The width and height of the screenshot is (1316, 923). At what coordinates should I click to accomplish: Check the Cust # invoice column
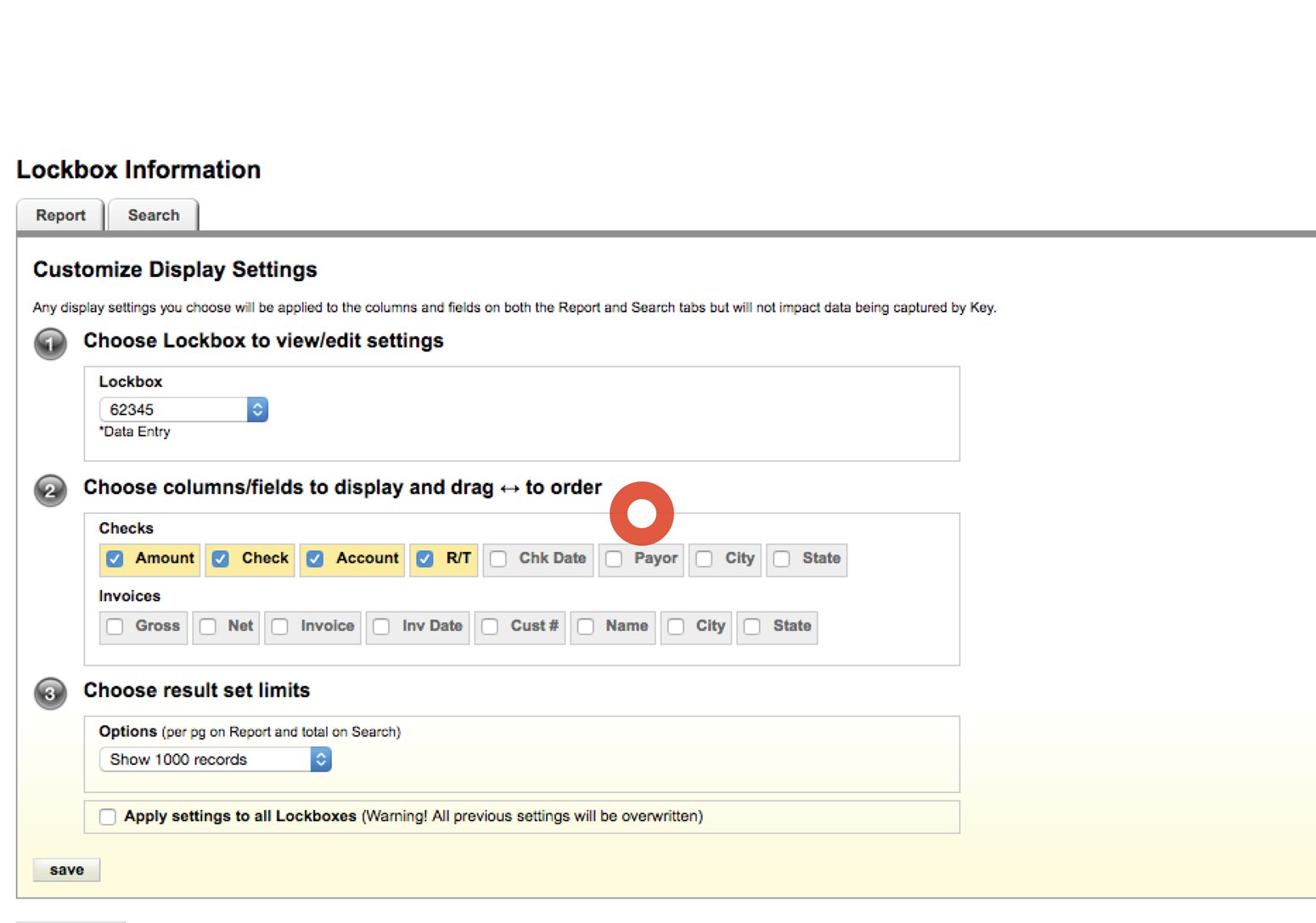tap(489, 627)
